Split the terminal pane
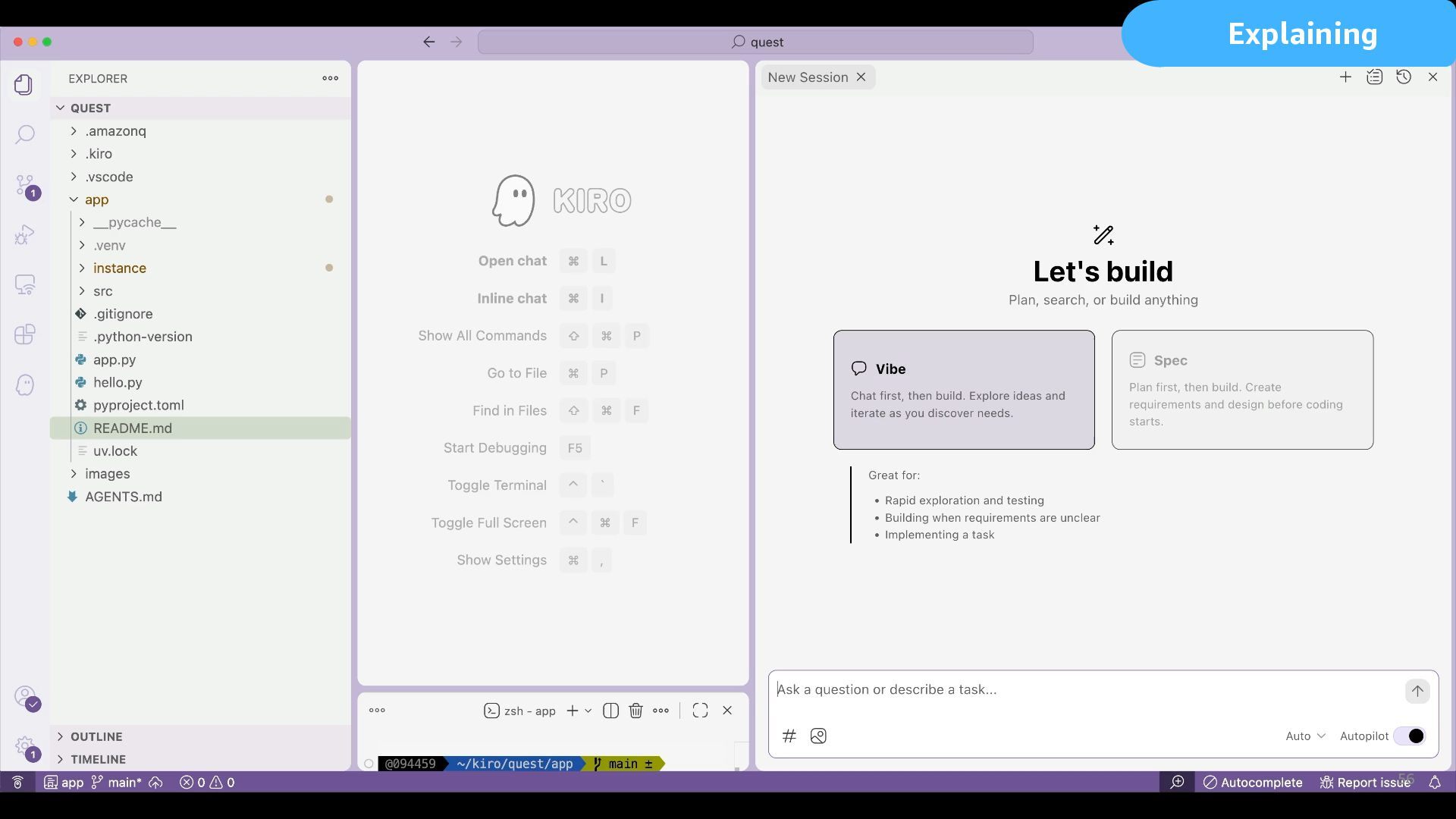 coord(610,711)
